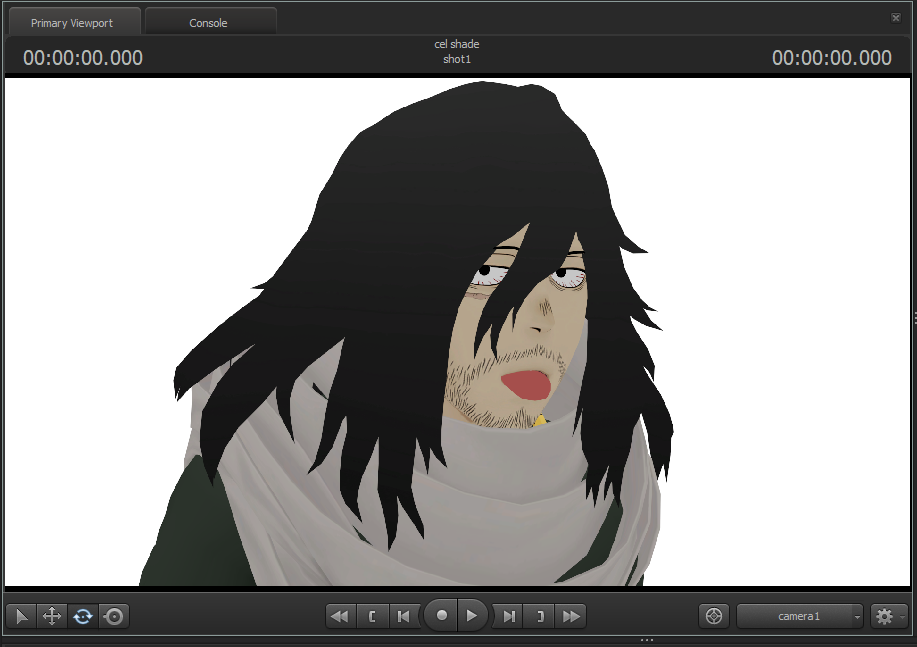The width and height of the screenshot is (917, 647).
Task: Click the three-dot panel splitter handle
Action: [647, 640]
